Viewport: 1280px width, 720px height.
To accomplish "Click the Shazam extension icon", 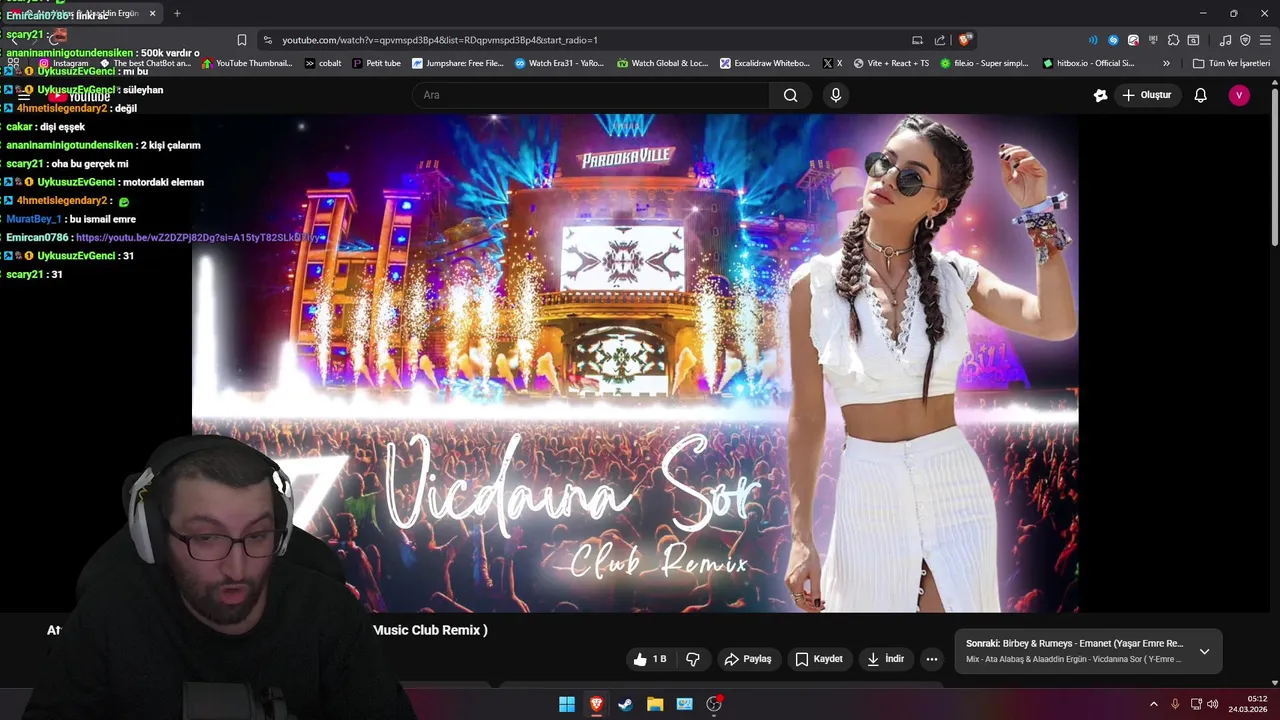I will 1113,40.
